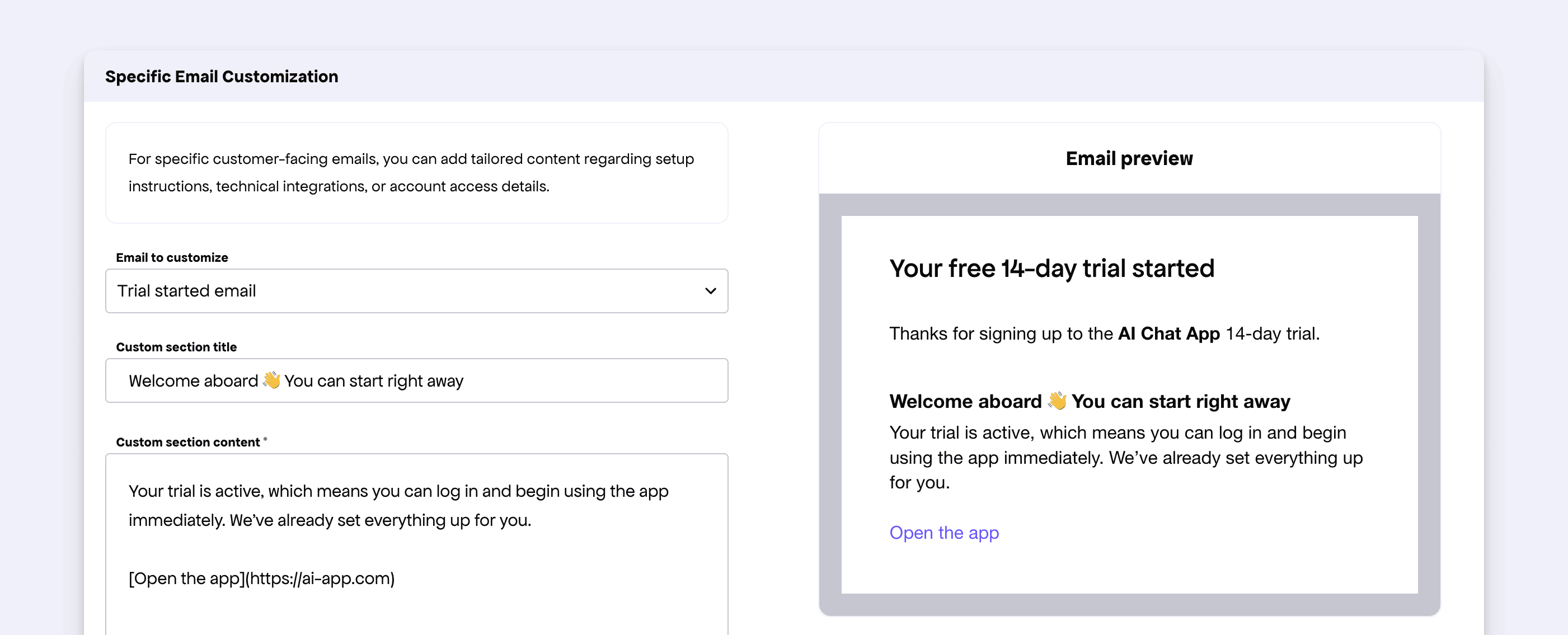
Task: Click the 'Custom section title' field label
Action: [176, 347]
